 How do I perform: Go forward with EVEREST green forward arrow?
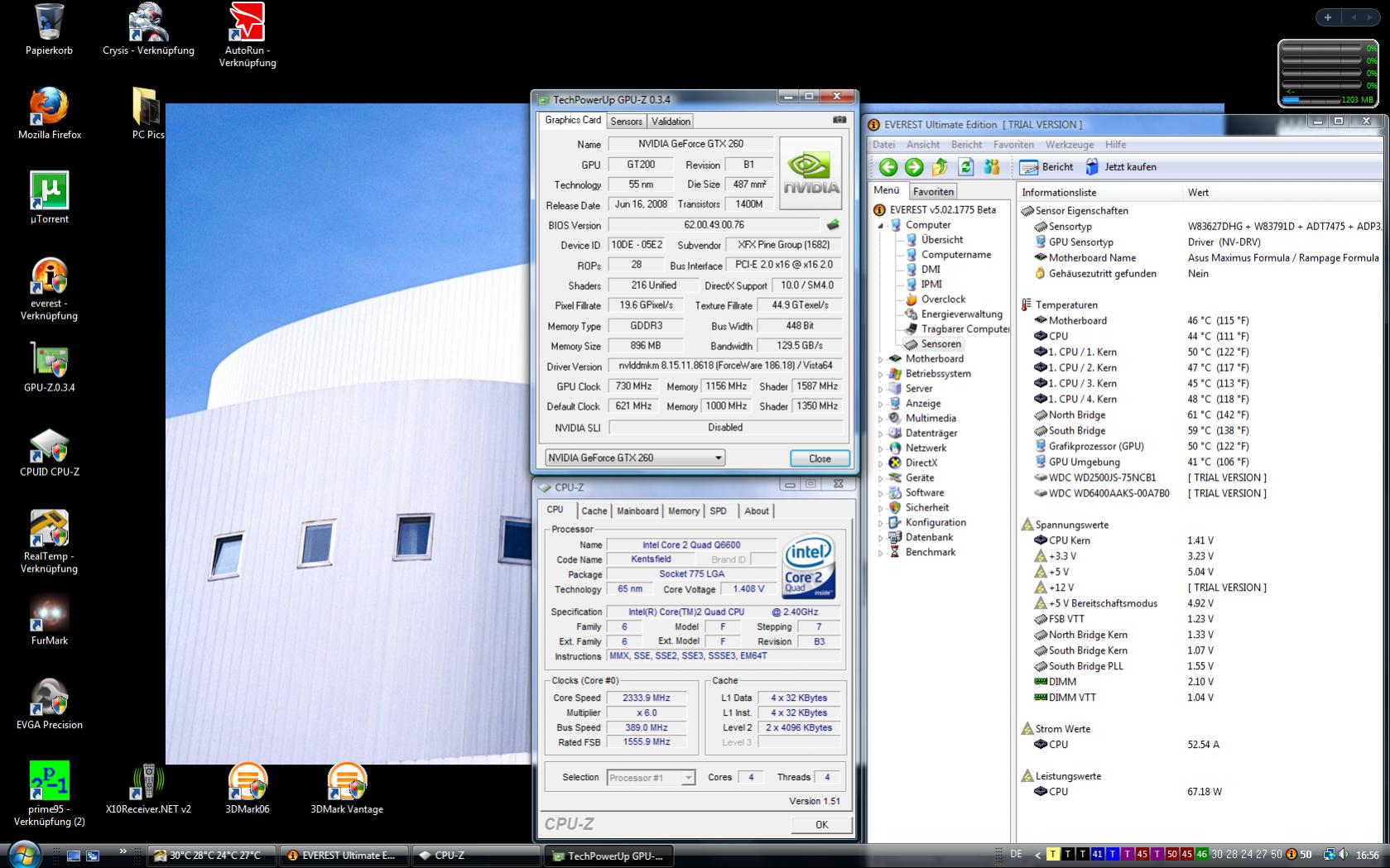coord(914,167)
